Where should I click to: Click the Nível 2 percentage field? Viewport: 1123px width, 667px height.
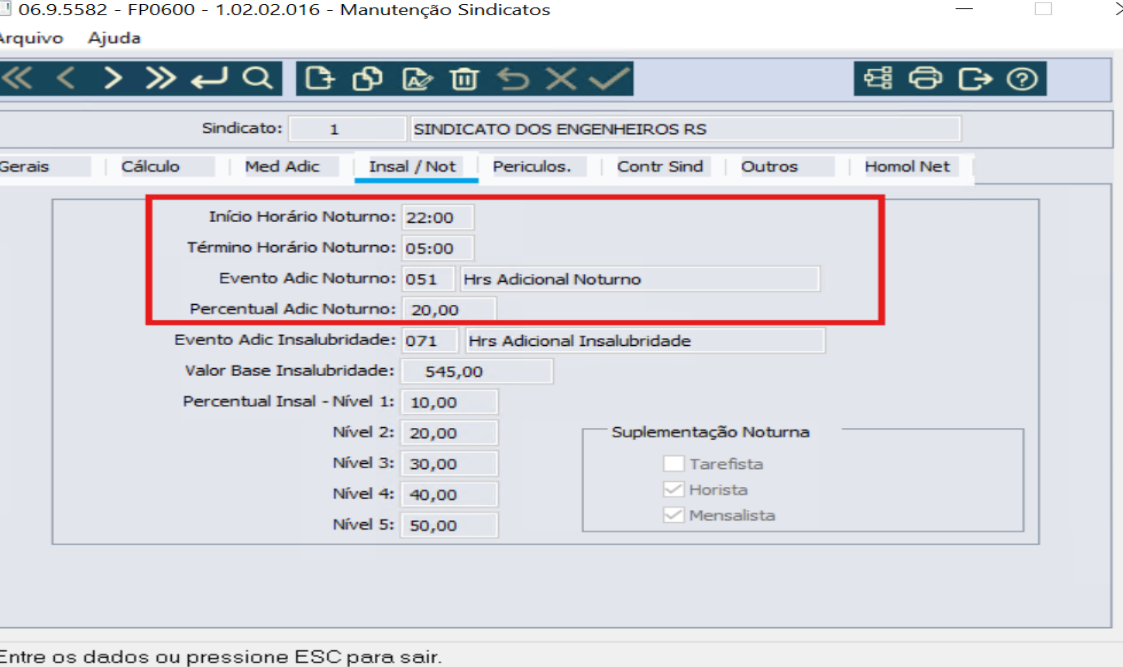pyautogui.click(x=449, y=433)
